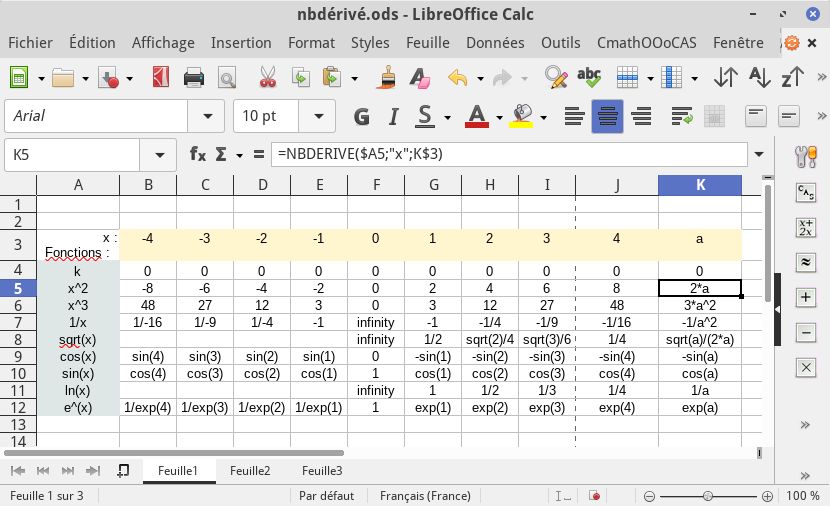Click the formula input line

(510, 155)
